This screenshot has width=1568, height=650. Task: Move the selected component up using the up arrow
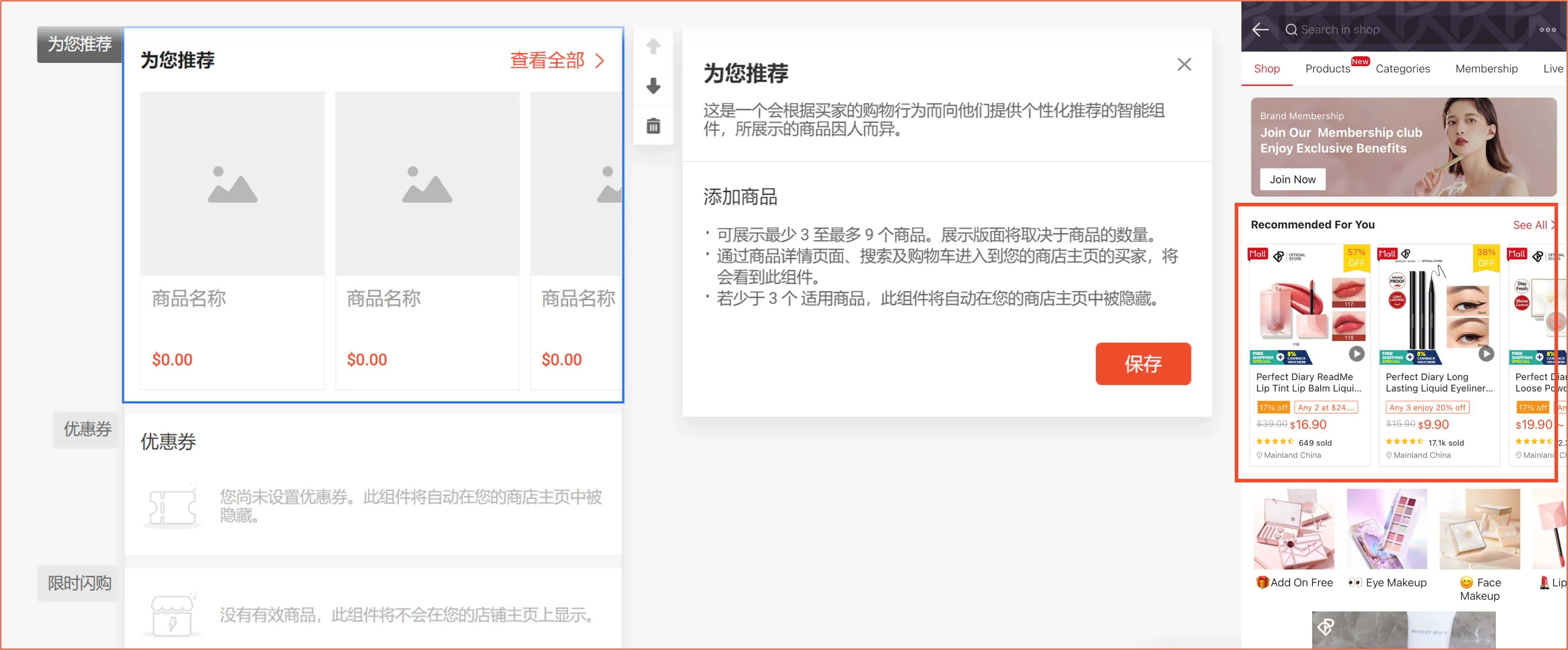[x=653, y=46]
